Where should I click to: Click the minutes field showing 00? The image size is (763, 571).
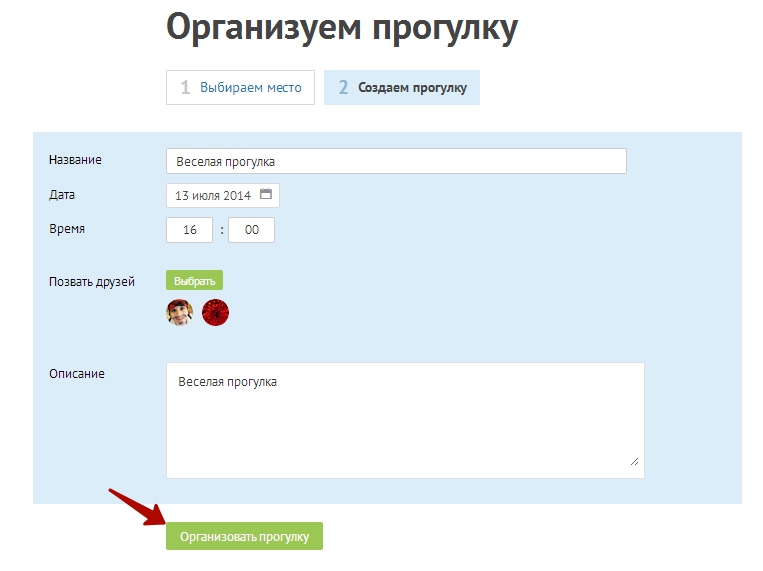(251, 230)
